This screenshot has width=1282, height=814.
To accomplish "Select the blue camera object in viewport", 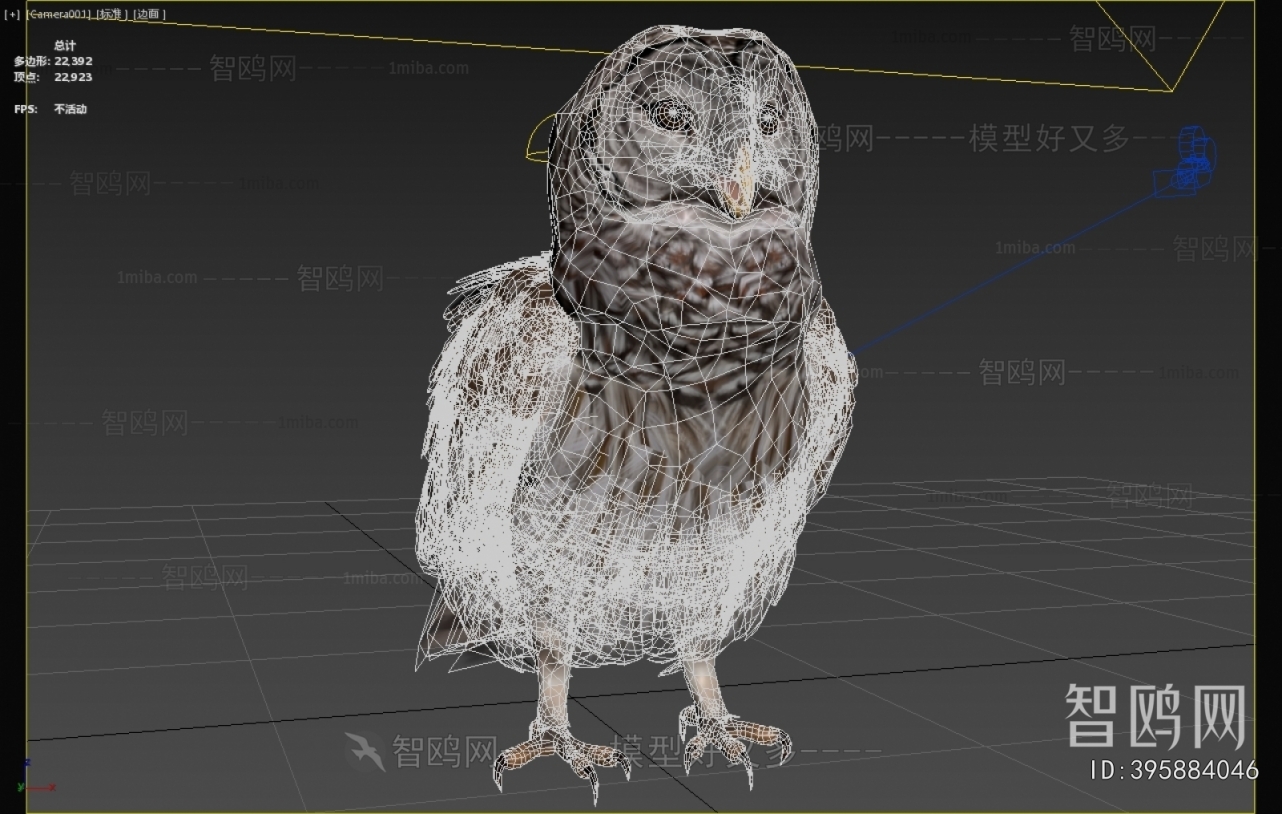I will 1187,162.
